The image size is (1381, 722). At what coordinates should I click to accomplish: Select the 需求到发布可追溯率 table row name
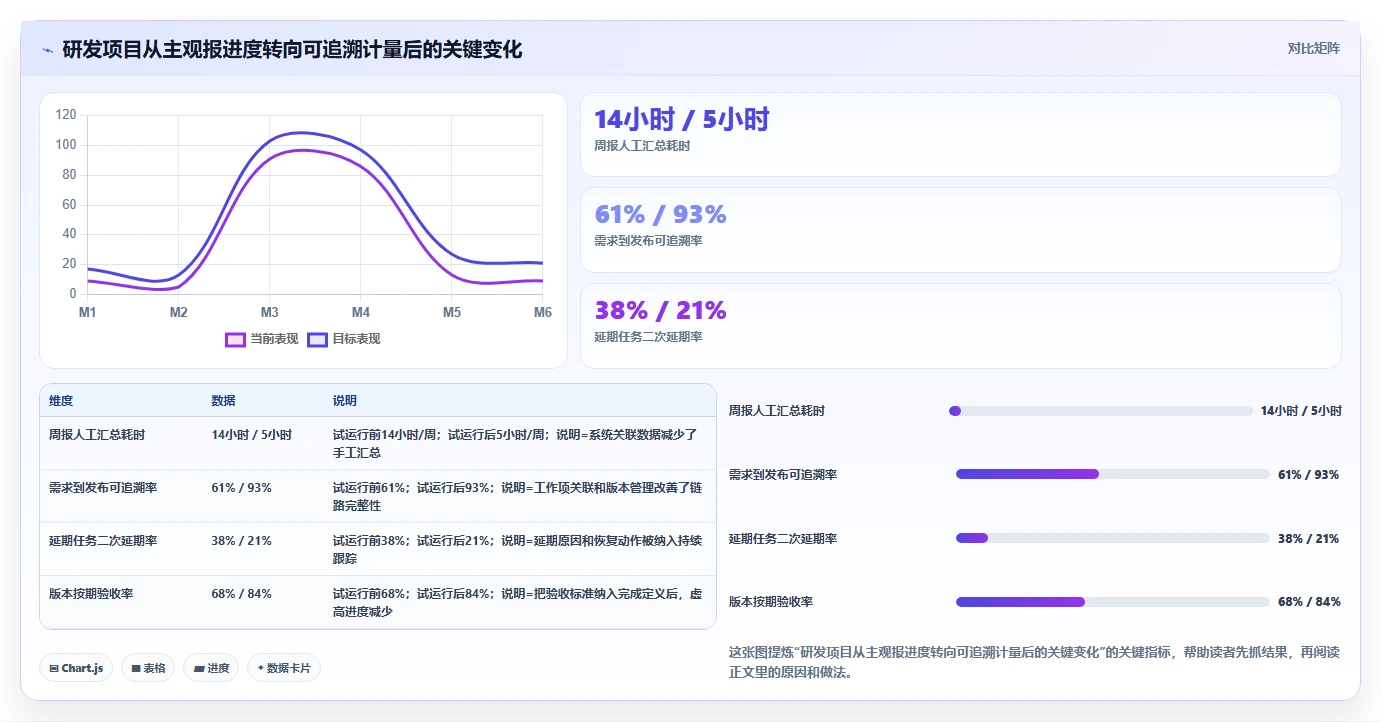pos(103,488)
